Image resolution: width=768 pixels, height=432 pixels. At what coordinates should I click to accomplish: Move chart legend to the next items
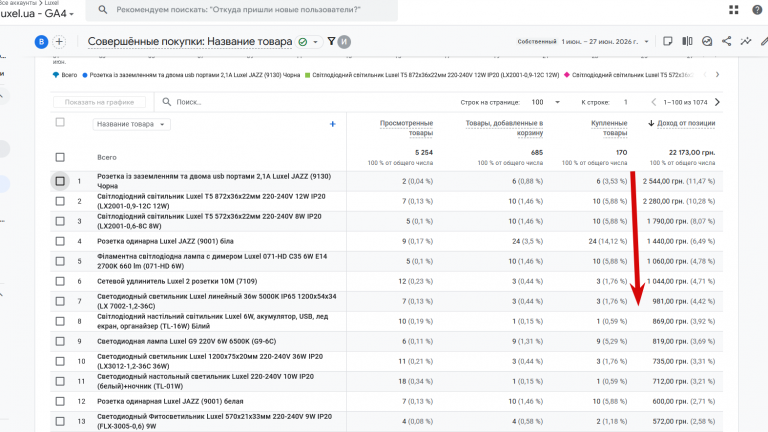pos(717,74)
